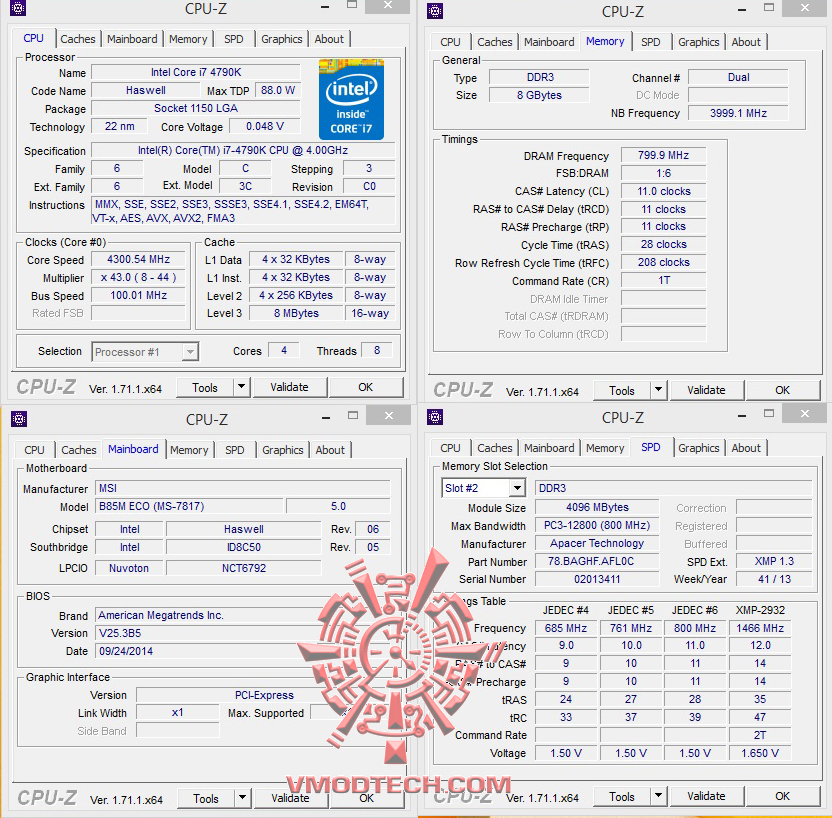
Task: Open Memory tab in SPD window
Action: pyautogui.click(x=605, y=448)
